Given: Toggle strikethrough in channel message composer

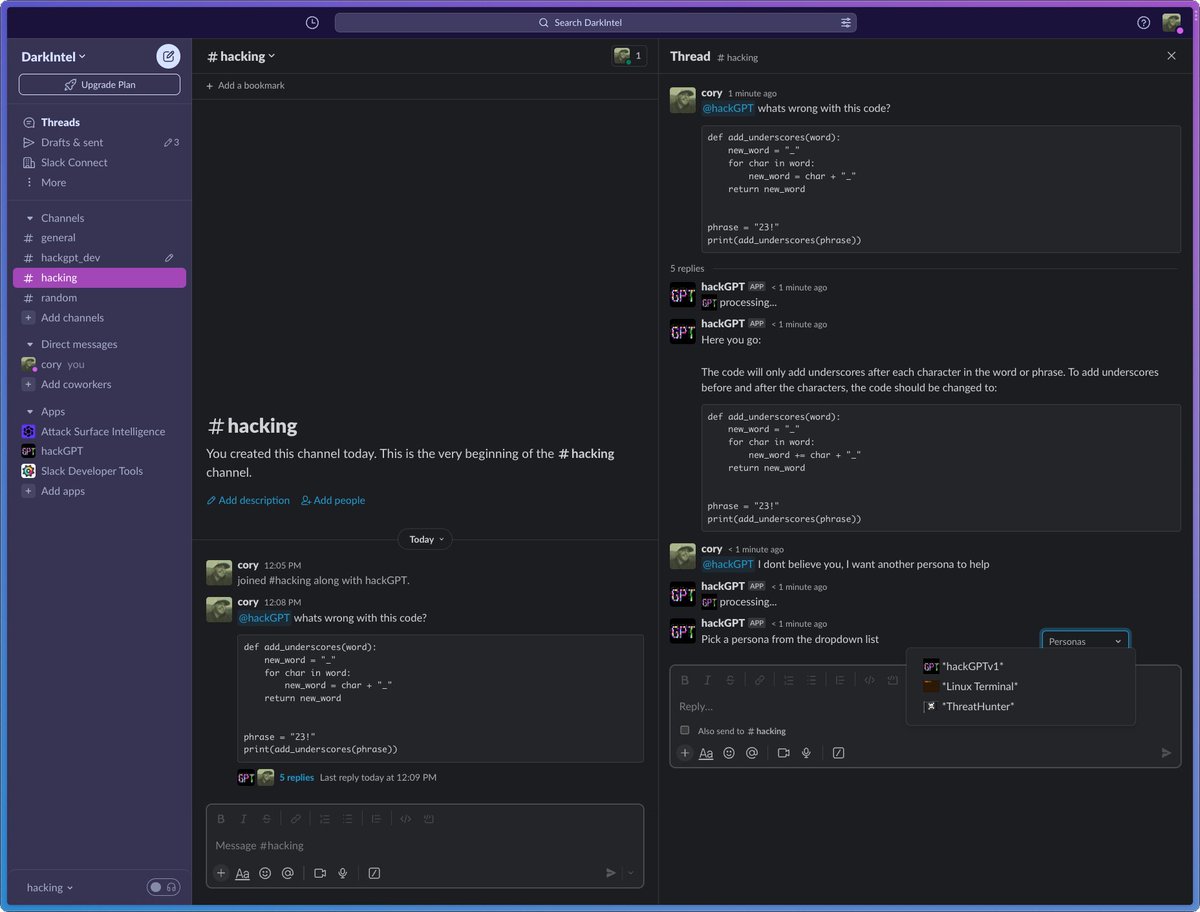Looking at the screenshot, I should click(x=266, y=818).
